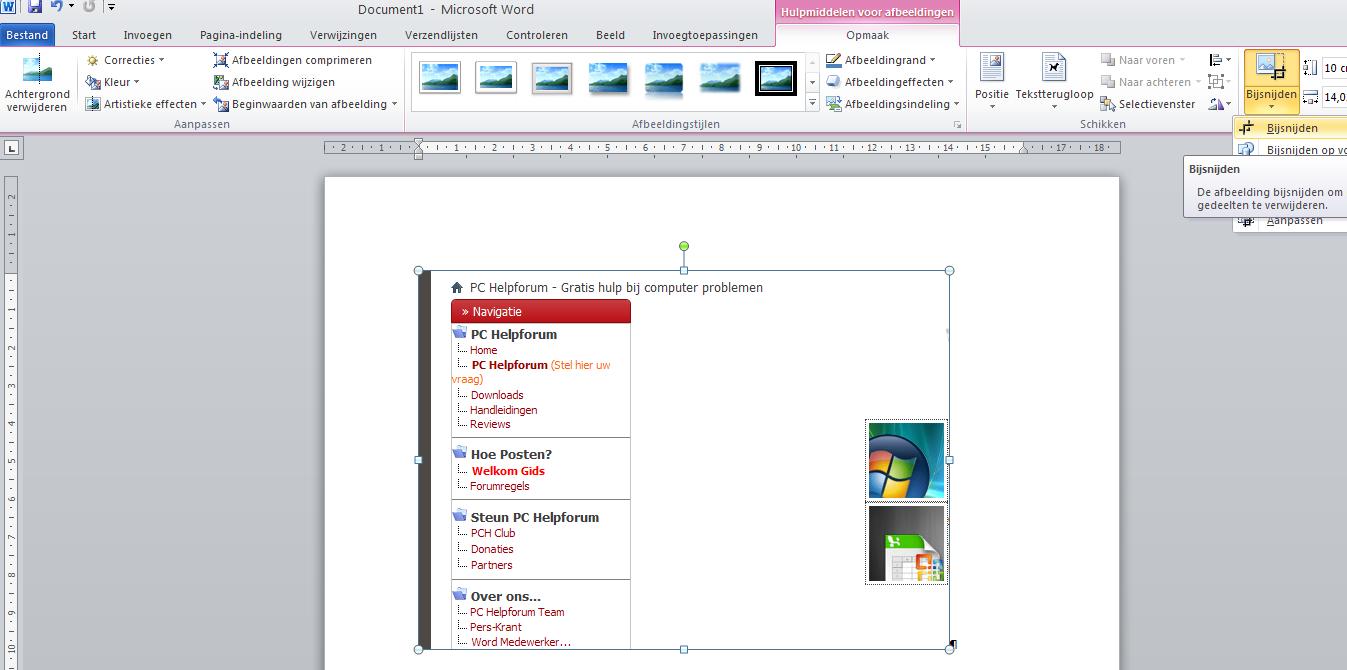The width and height of the screenshot is (1347, 670).
Task: Open the Undo history dropdown arrow
Action: tap(71, 7)
